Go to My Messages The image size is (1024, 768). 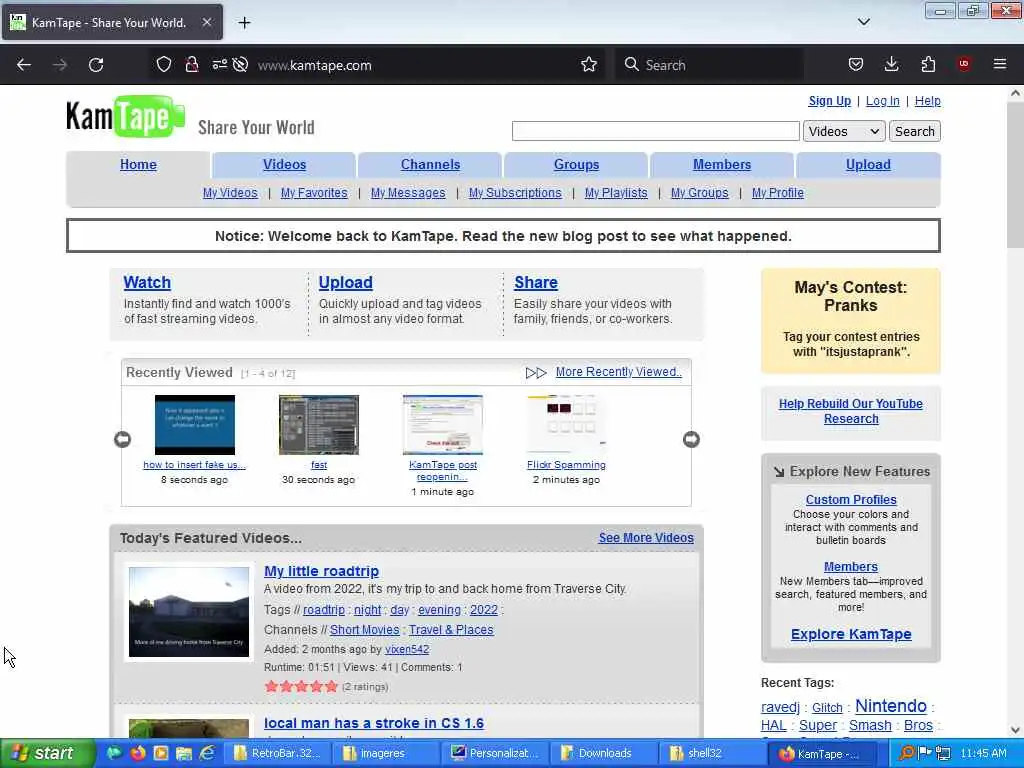[408, 193]
